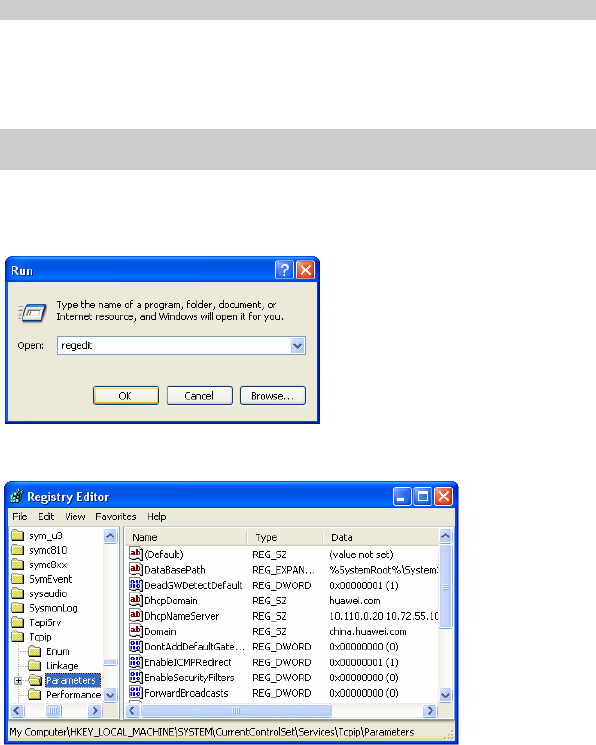Click the ForwardBroadcasts DWORD icon
Viewport: 596px width, 745px height.
(135, 692)
